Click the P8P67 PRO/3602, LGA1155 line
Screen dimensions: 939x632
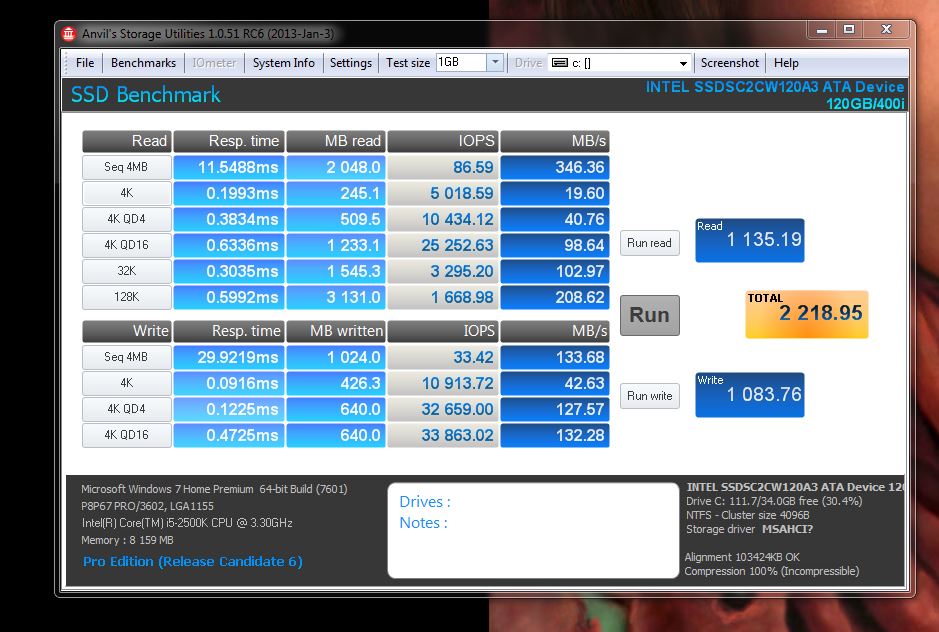coord(147,506)
